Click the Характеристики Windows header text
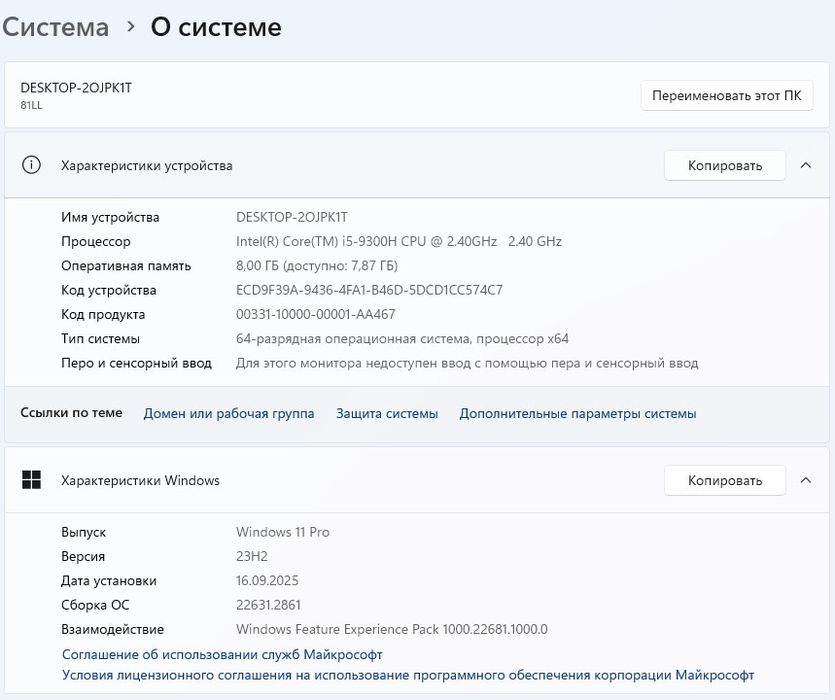Screen dimensions: 835x700 tap(140, 481)
